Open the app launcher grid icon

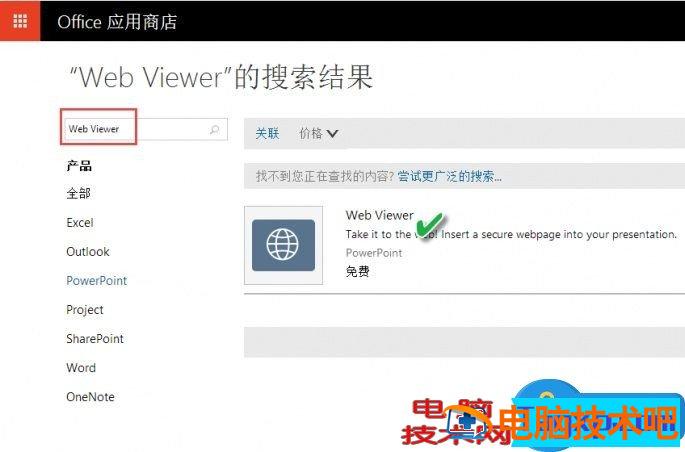point(20,21)
